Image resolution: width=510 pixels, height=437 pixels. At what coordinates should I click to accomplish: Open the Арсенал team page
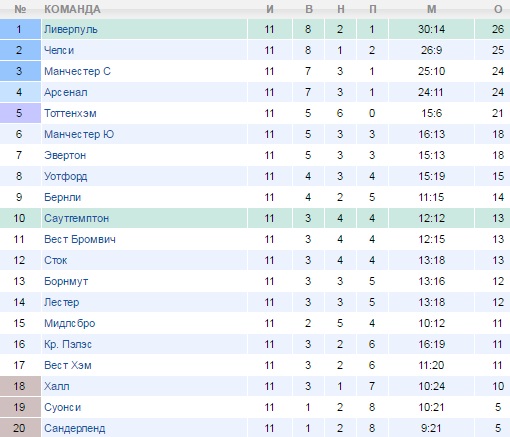[66, 92]
